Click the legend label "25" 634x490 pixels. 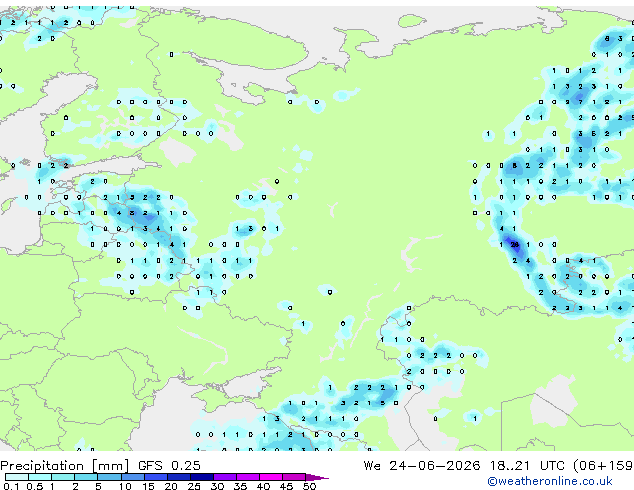tap(194, 486)
